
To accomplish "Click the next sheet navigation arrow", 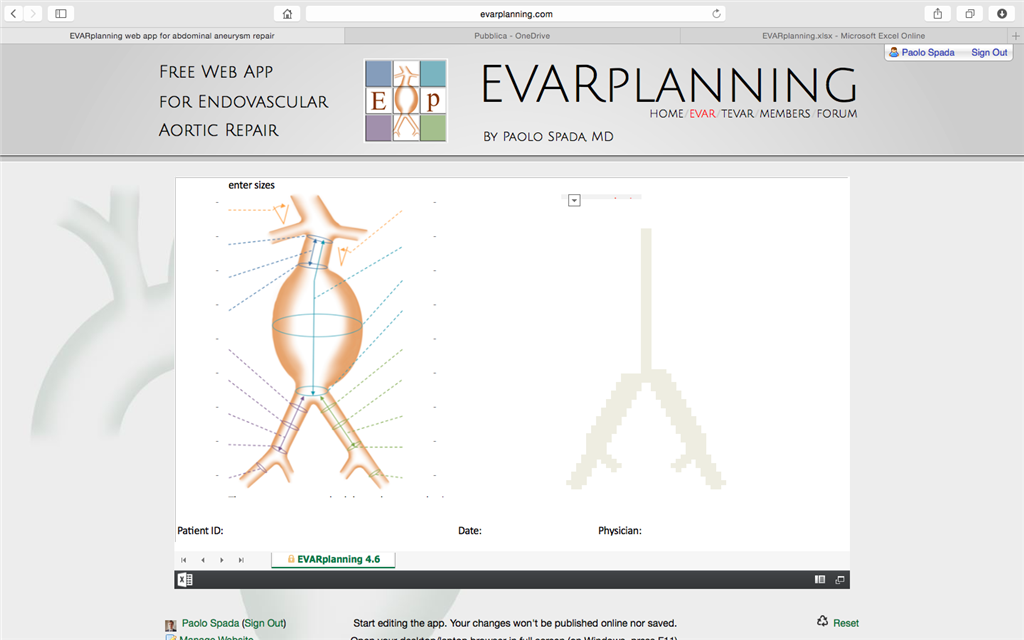I will click(x=221, y=560).
